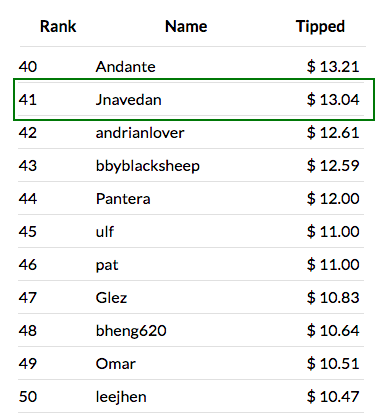386x417 pixels.
Task: Click the Name column header
Action: coord(186,26)
